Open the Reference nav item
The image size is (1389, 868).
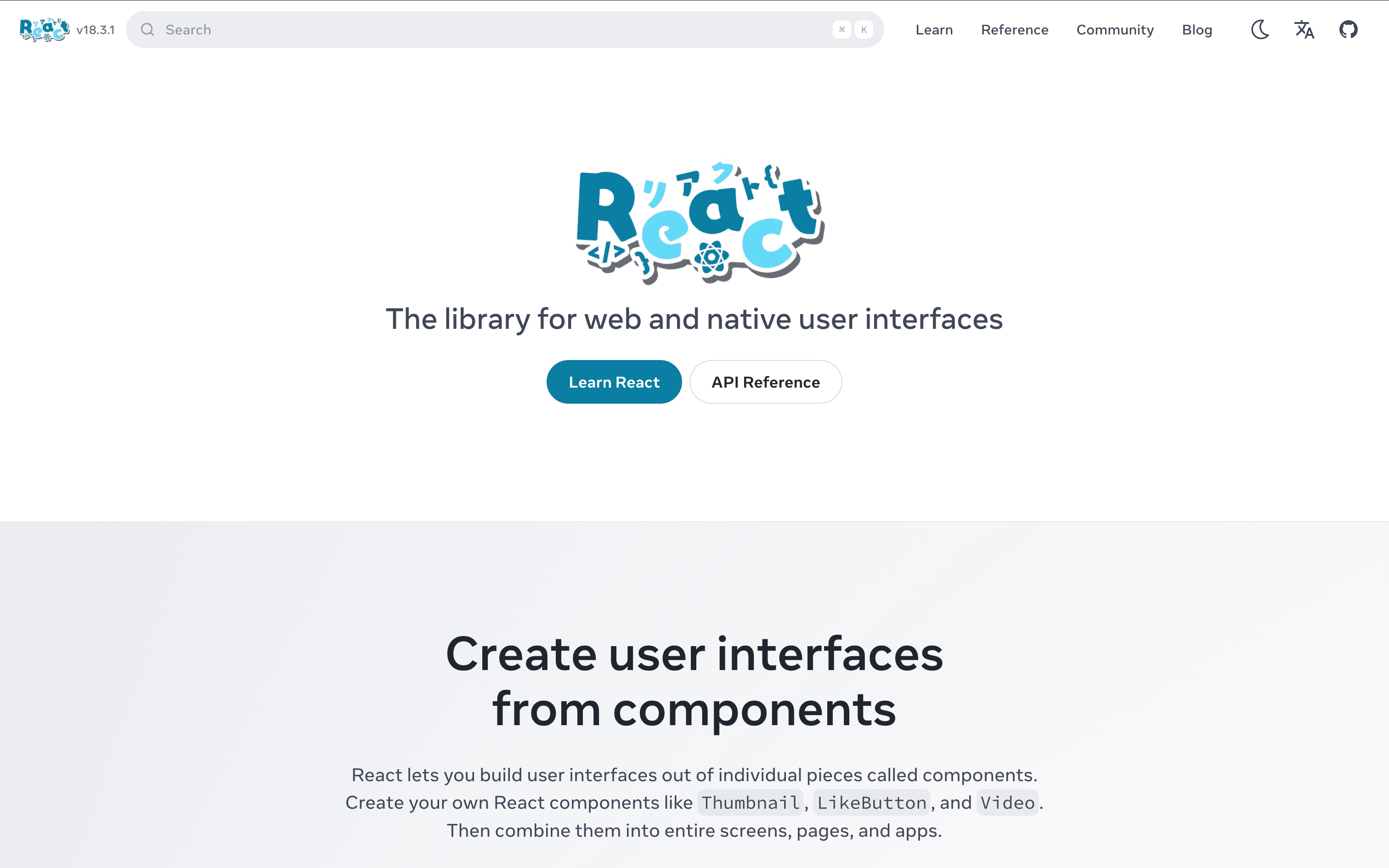tap(1014, 30)
